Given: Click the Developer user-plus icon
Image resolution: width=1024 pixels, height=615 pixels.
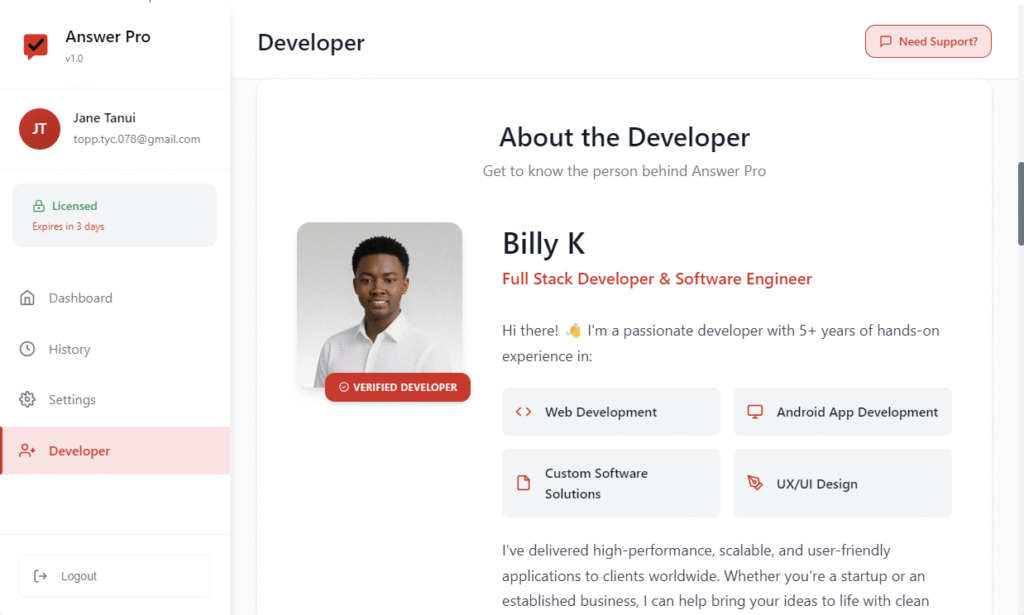Looking at the screenshot, I should coord(27,450).
